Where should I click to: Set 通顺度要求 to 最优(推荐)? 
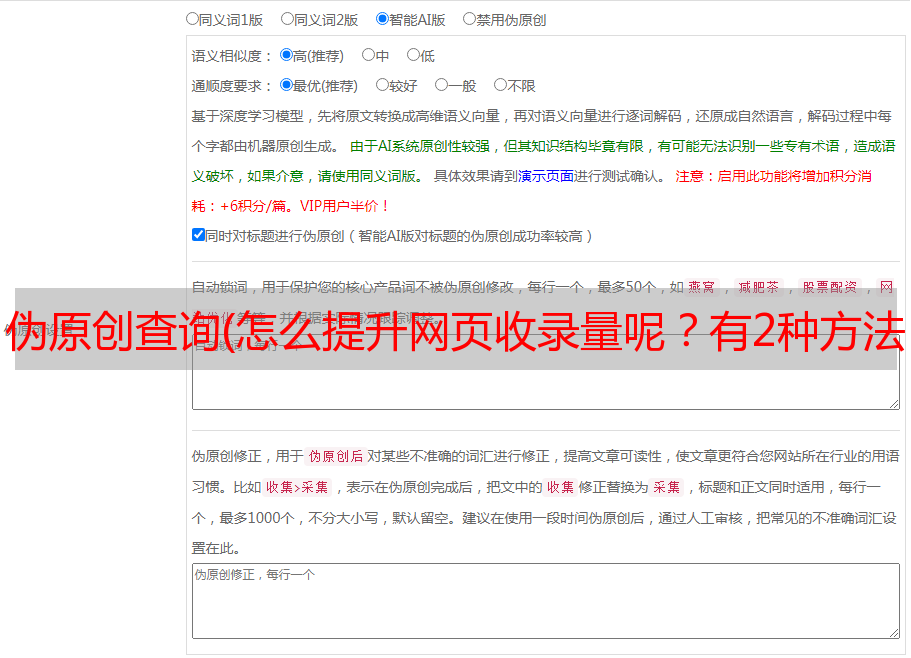click(x=286, y=85)
